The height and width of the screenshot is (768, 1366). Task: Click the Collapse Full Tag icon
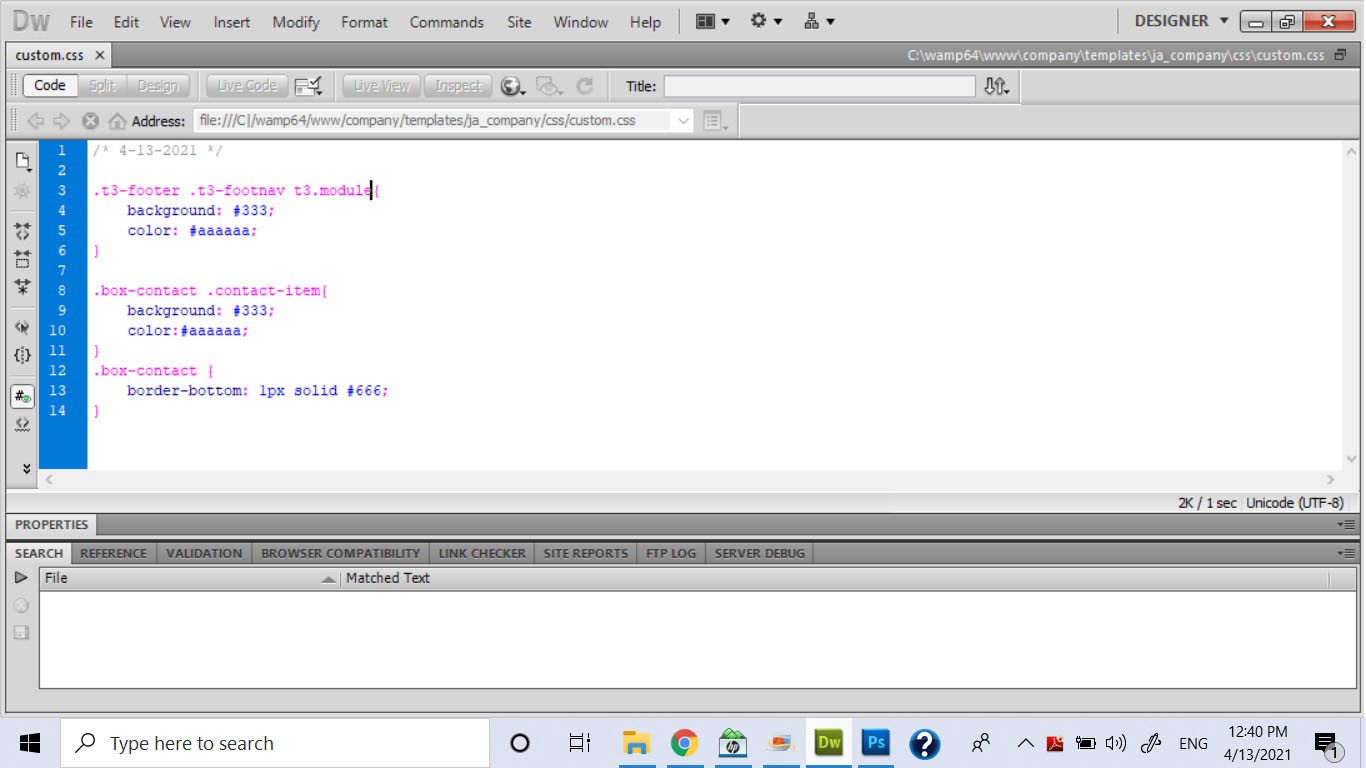22,231
